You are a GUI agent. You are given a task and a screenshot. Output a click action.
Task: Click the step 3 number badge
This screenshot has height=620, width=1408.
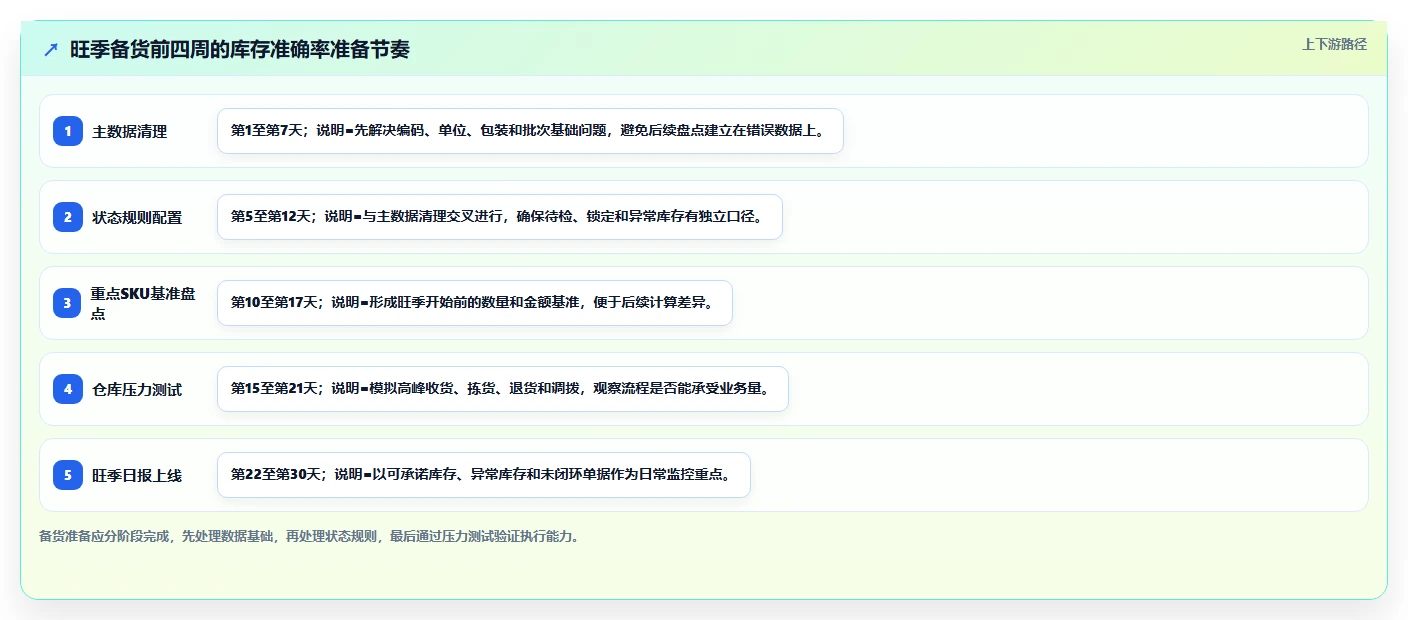click(68, 303)
